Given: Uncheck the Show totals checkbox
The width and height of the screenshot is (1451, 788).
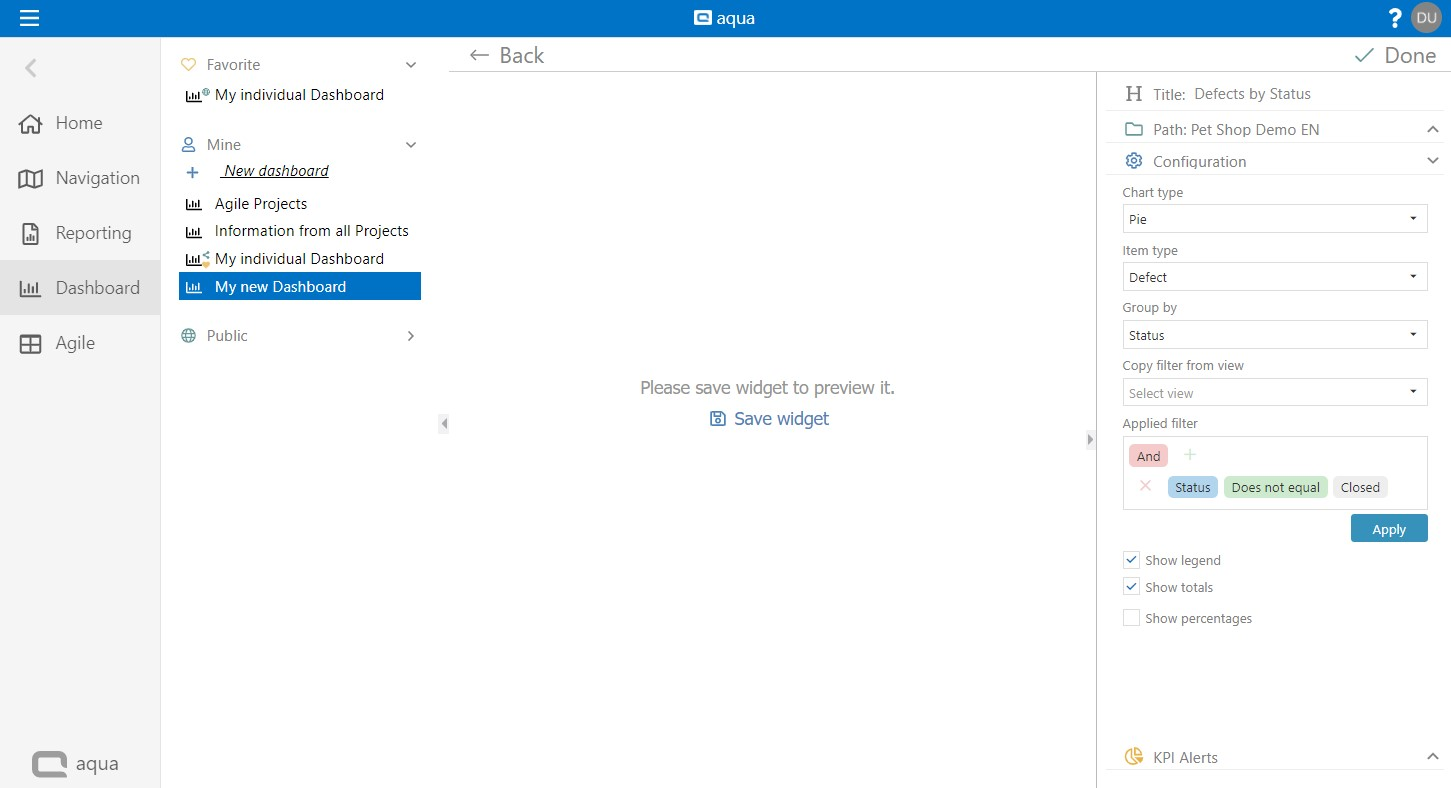Looking at the screenshot, I should tap(1131, 587).
